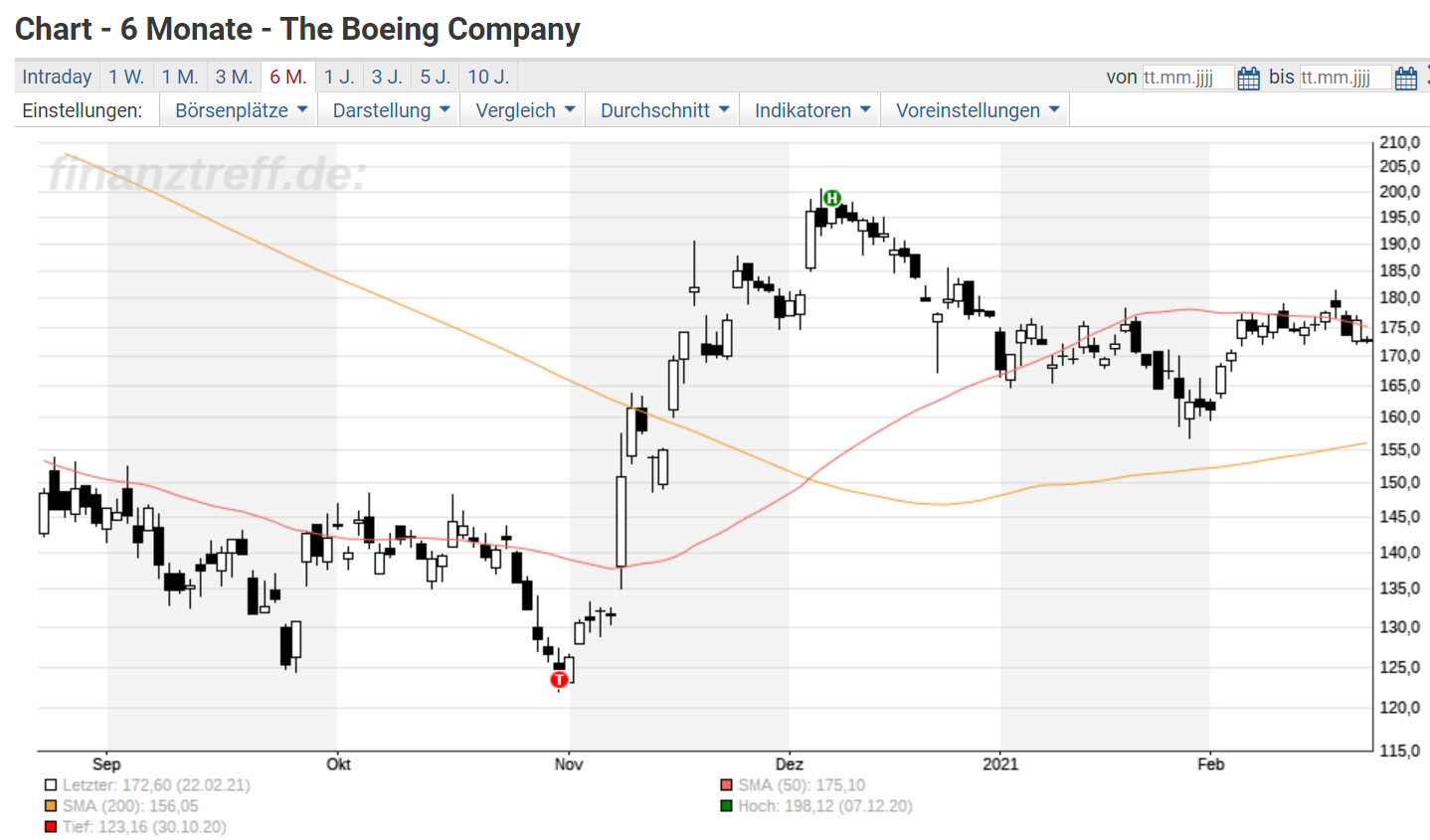Select the 3 M. time range tab
The image size is (1430, 840).
pyautogui.click(x=234, y=77)
